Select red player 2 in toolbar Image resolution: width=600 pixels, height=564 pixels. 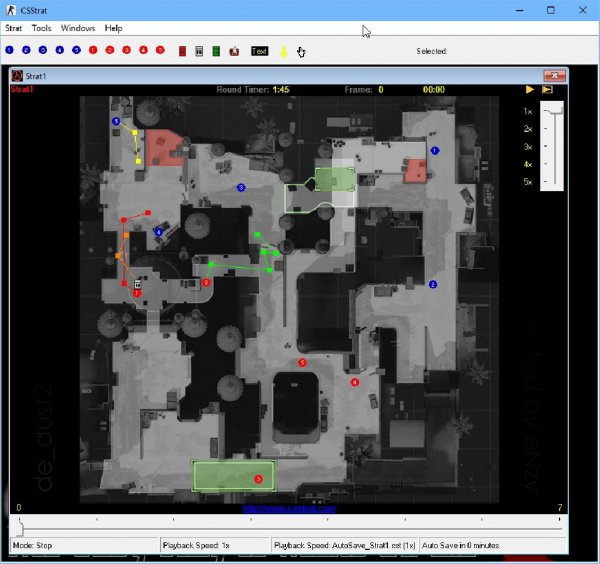110,50
